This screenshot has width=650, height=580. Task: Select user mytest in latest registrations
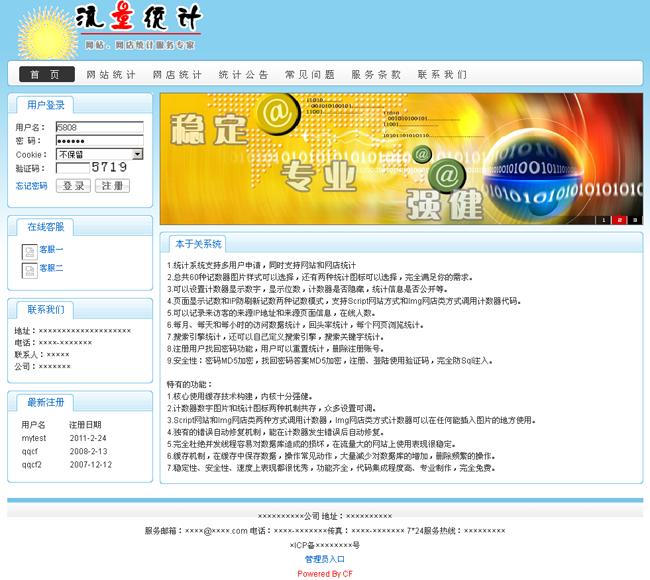click(x=34, y=438)
